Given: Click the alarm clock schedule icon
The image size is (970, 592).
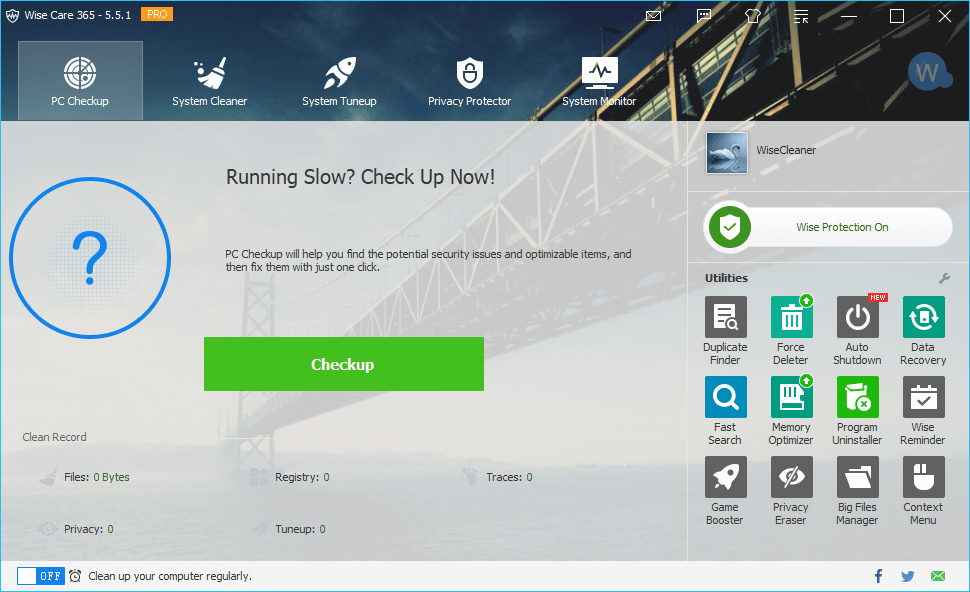Looking at the screenshot, I should click(75, 576).
